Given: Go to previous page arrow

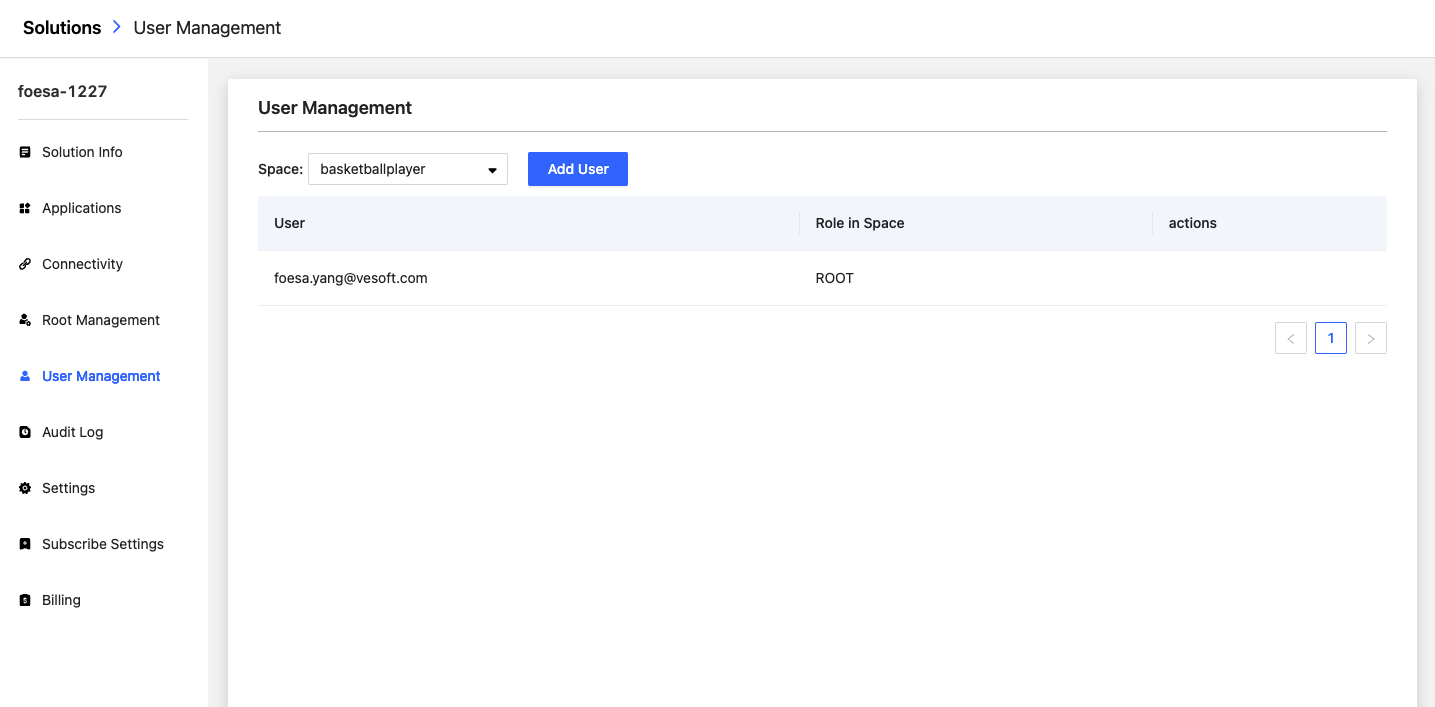Looking at the screenshot, I should (x=1291, y=338).
